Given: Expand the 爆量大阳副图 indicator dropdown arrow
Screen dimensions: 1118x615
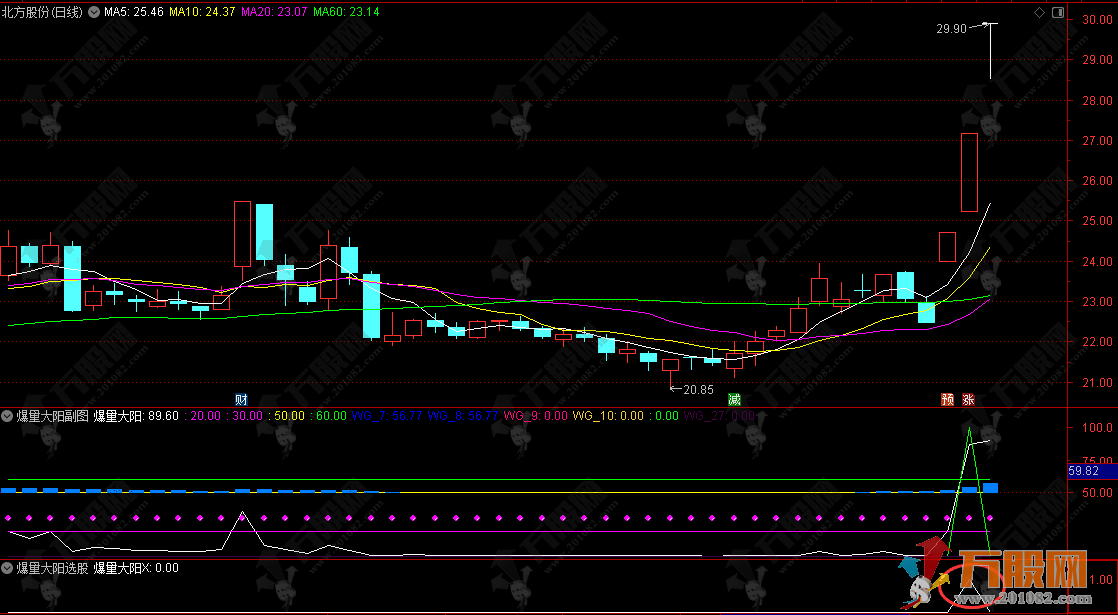Looking at the screenshot, I should point(8,415).
